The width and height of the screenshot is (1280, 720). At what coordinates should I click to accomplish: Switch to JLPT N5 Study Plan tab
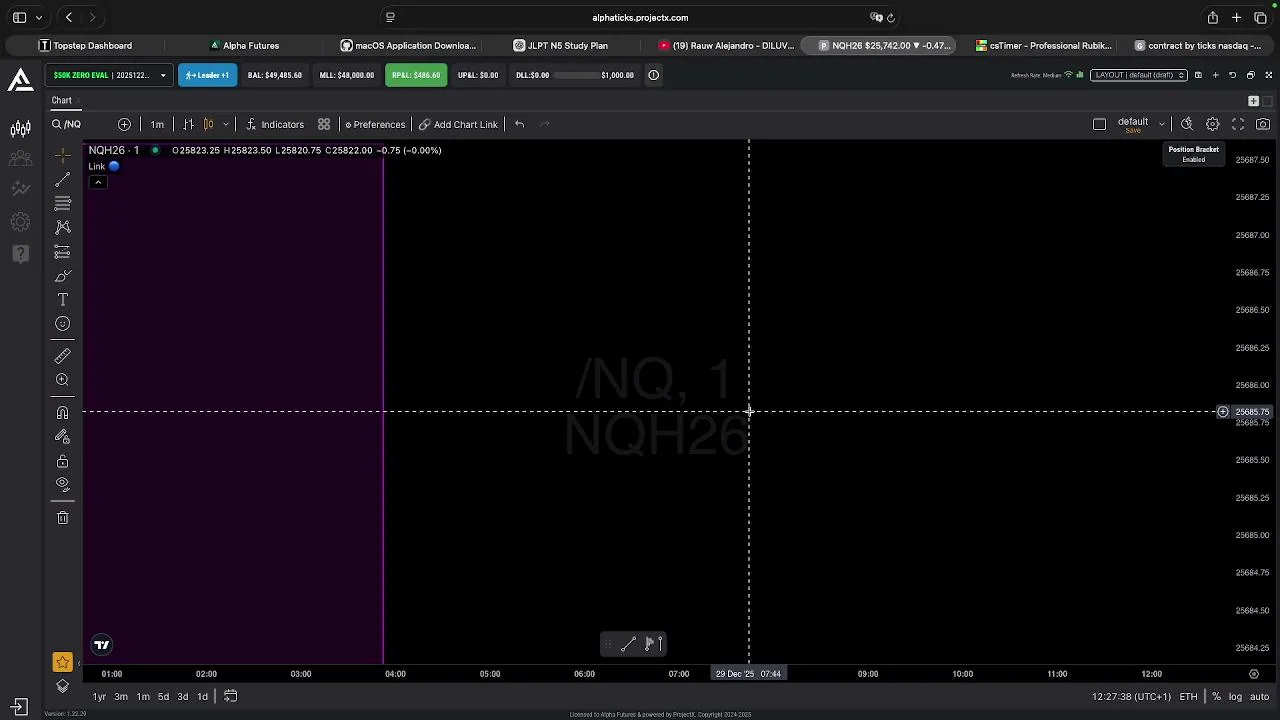[x=560, y=45]
